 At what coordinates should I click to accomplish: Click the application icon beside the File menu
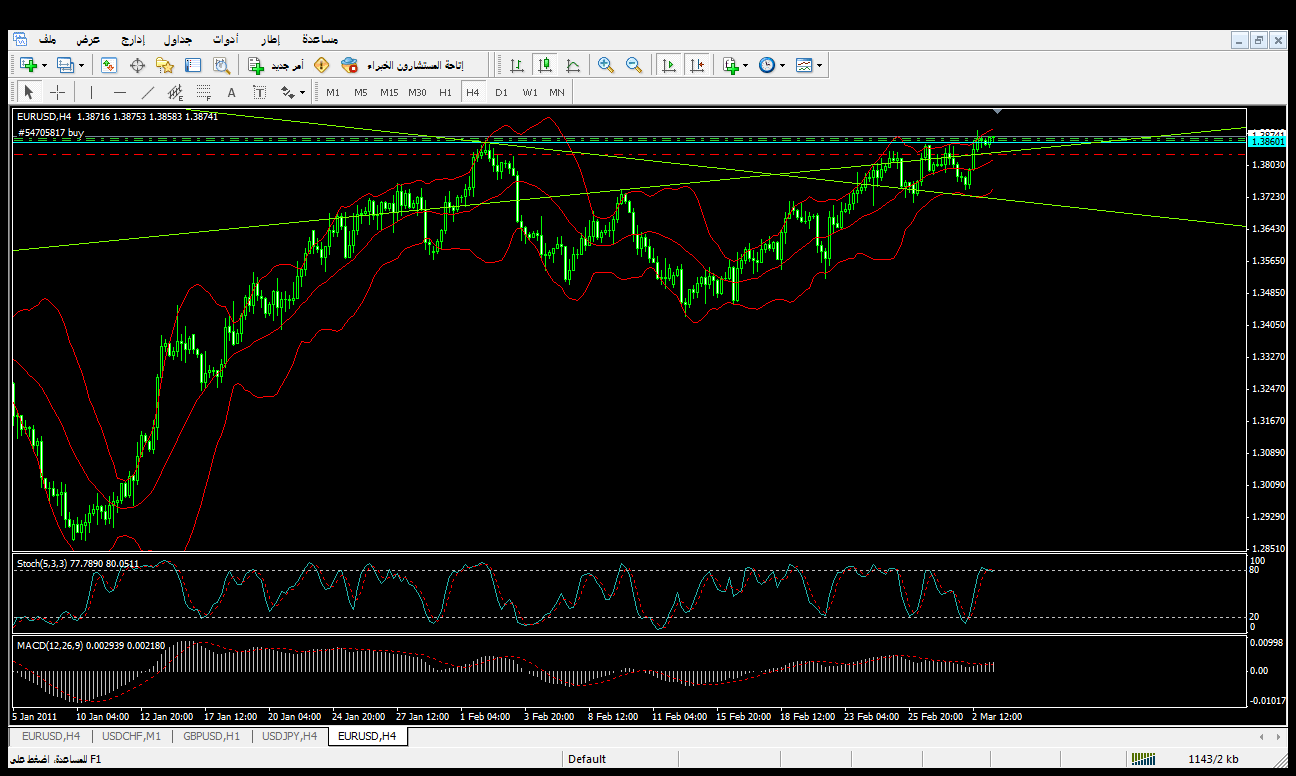[x=19, y=39]
